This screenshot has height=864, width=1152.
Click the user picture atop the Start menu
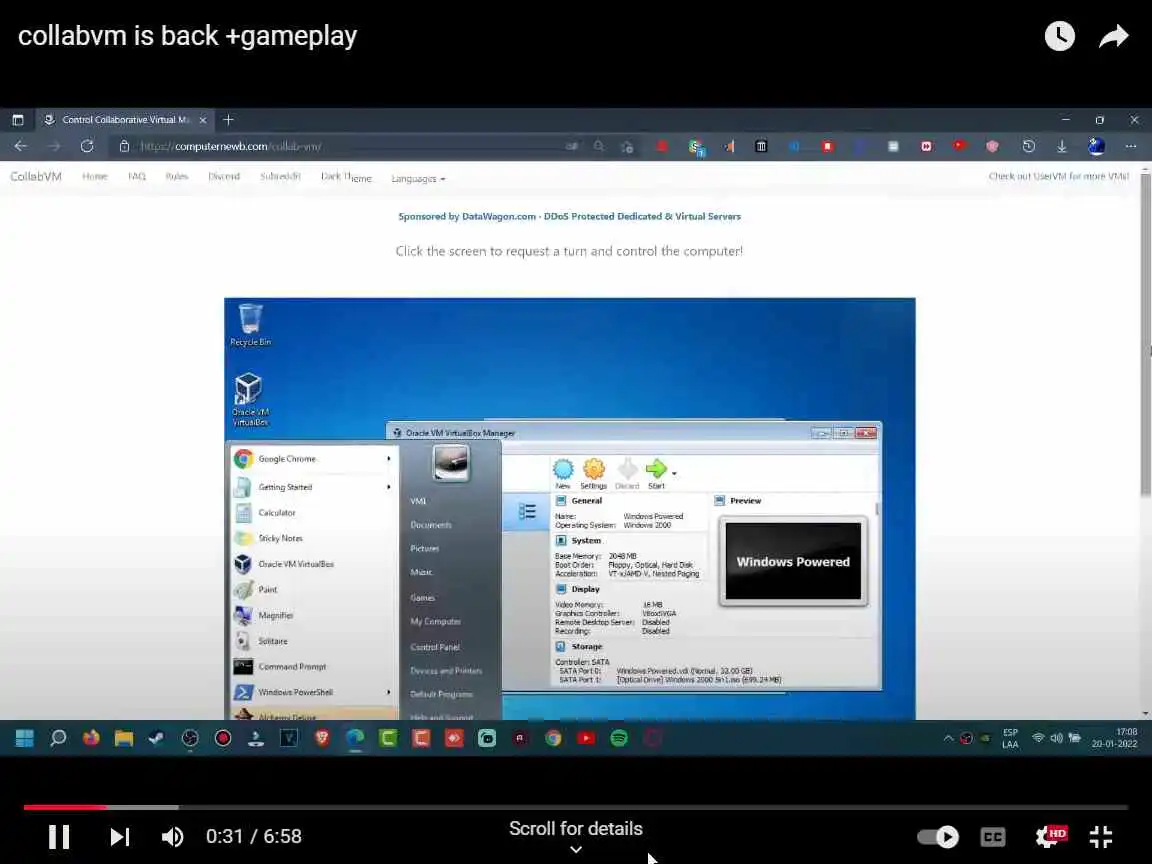451,463
